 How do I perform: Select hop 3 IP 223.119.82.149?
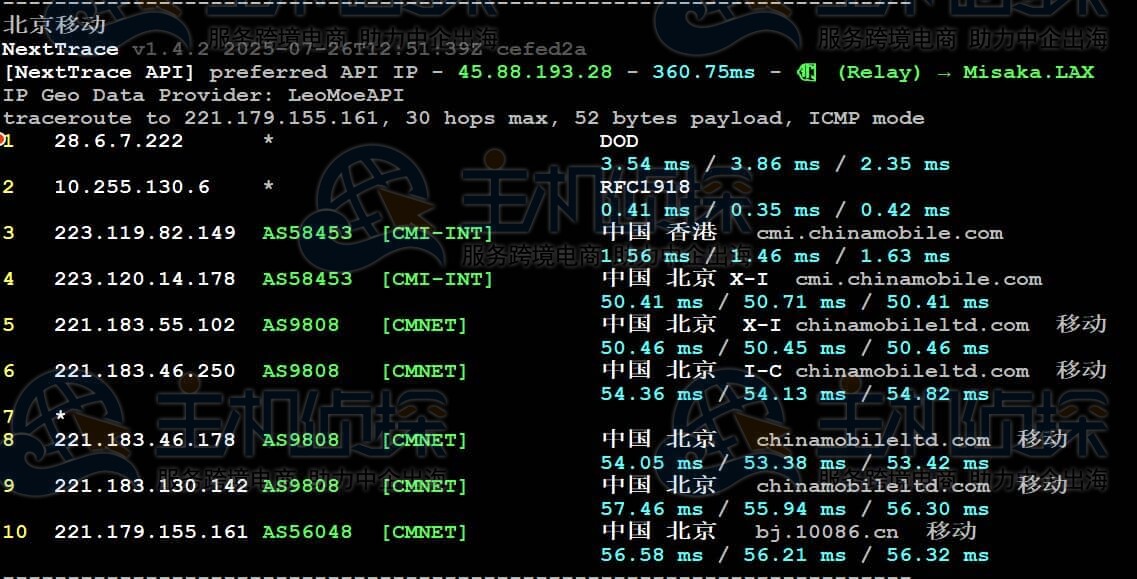point(144,233)
